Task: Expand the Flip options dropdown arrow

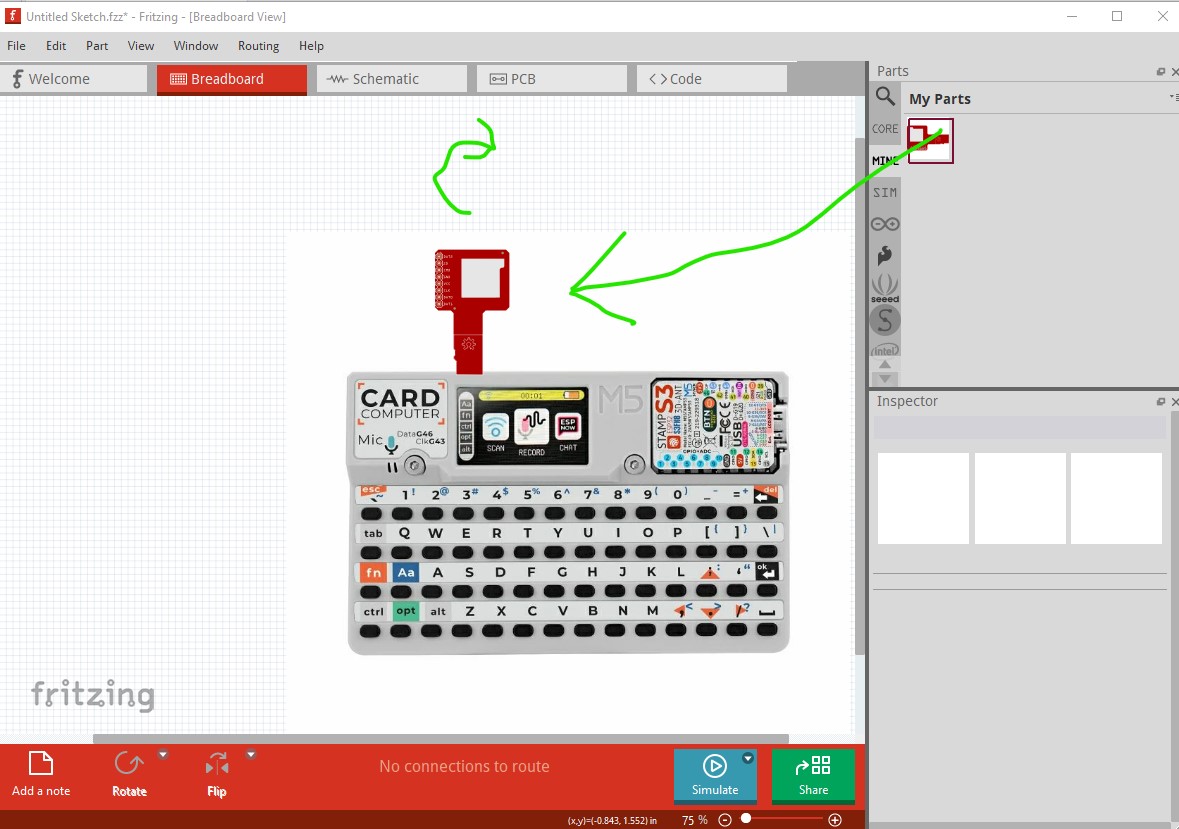Action: (251, 755)
